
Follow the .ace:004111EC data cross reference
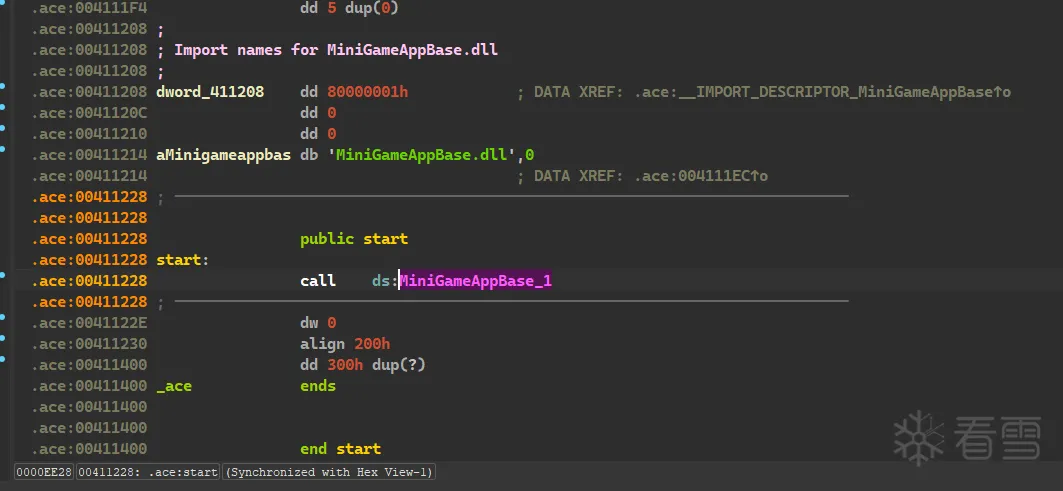[x=701, y=176]
